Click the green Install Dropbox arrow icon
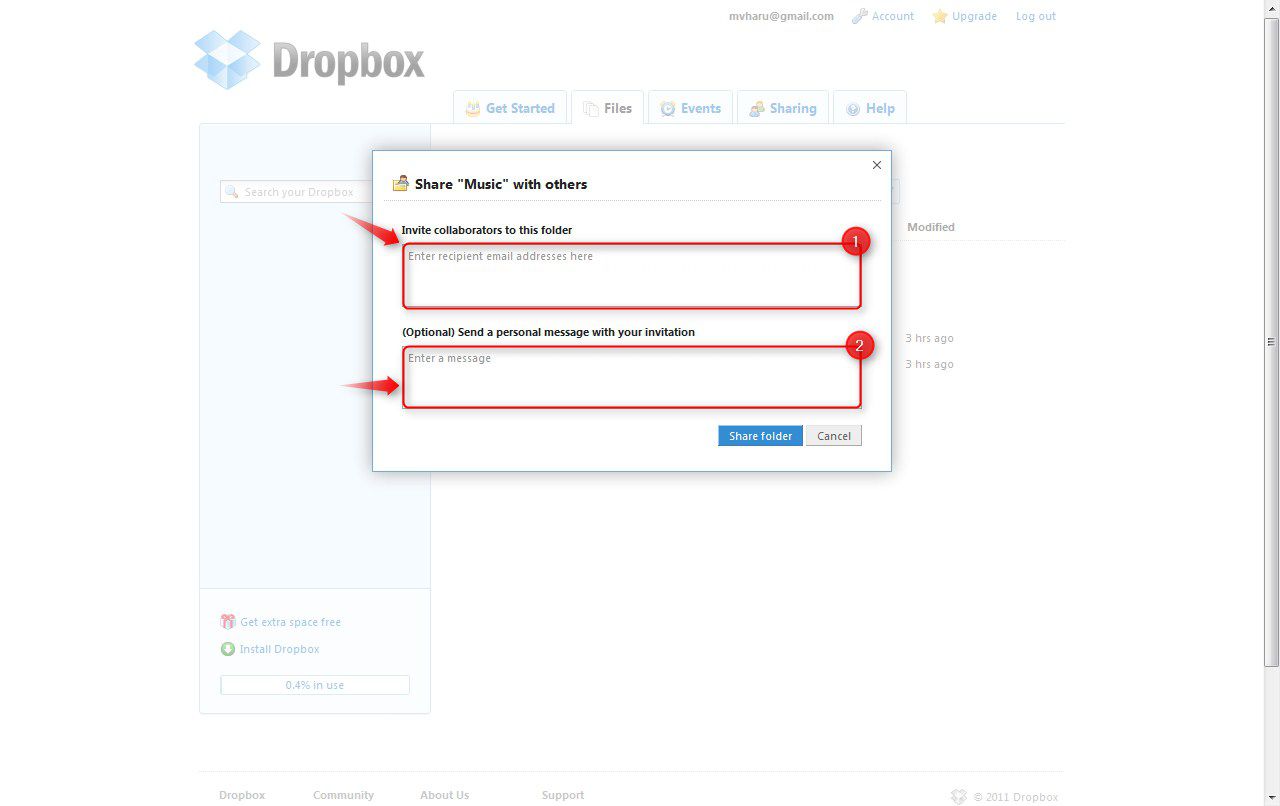The image size is (1280, 806). (x=228, y=649)
